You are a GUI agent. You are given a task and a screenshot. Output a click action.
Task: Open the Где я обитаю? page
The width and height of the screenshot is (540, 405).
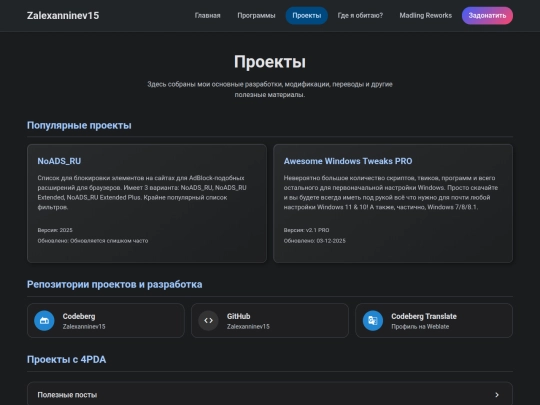360,15
